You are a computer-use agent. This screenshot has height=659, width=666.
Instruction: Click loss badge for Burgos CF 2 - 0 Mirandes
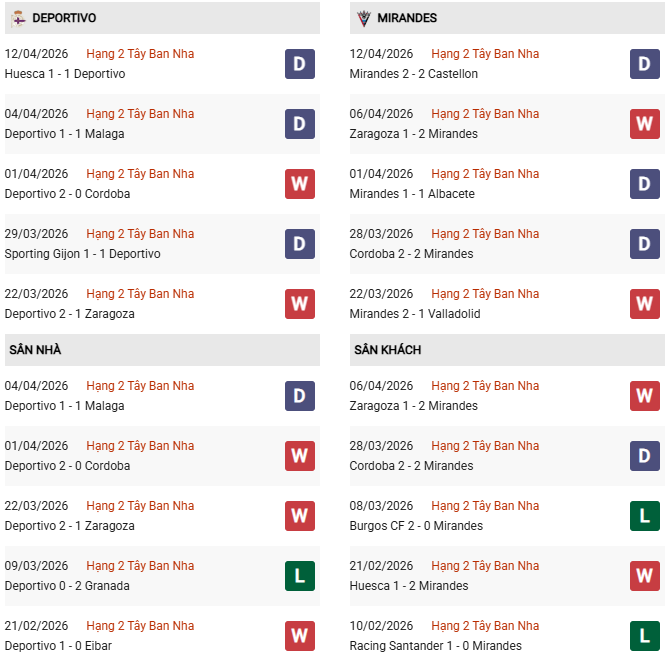tap(645, 516)
